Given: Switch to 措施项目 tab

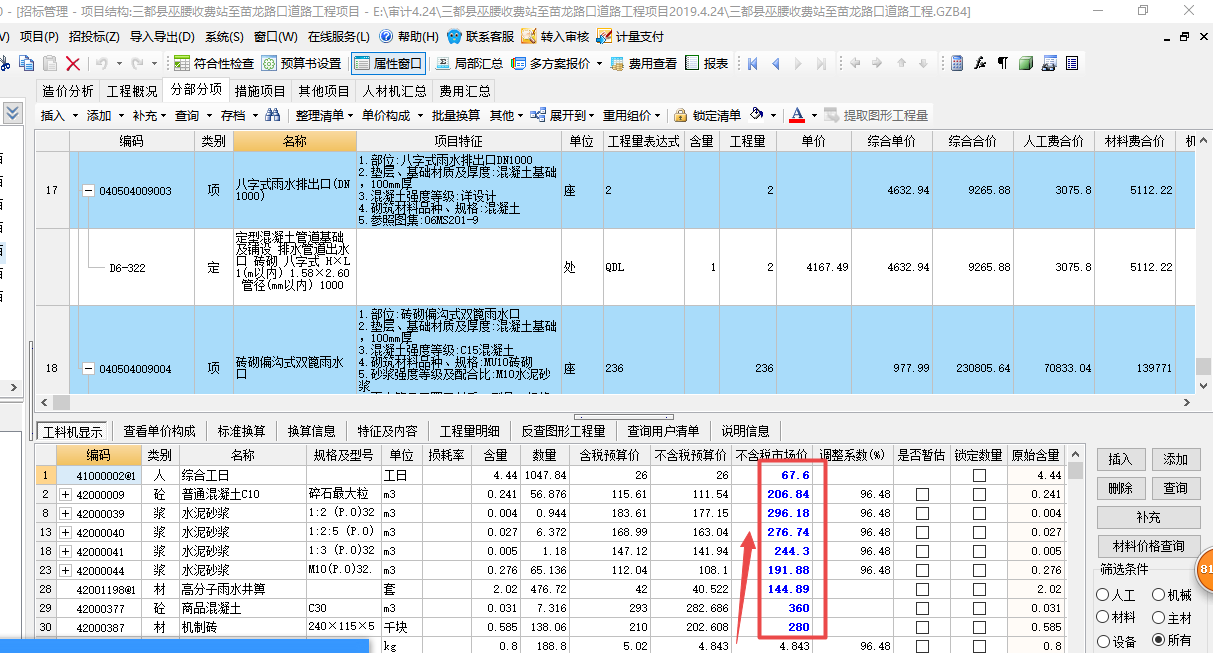Looking at the screenshot, I should (x=260, y=90).
